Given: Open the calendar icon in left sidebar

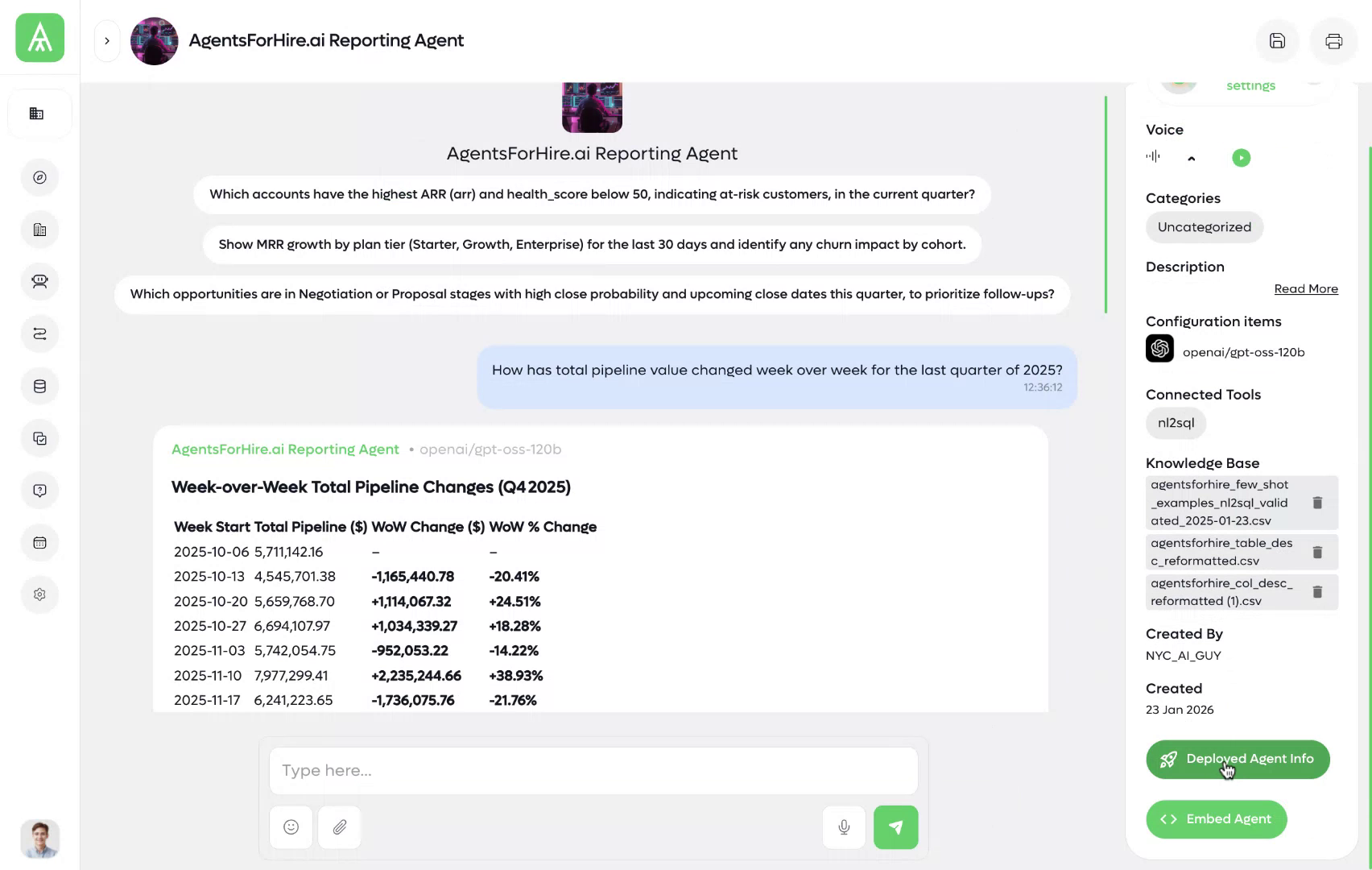Looking at the screenshot, I should (39, 543).
